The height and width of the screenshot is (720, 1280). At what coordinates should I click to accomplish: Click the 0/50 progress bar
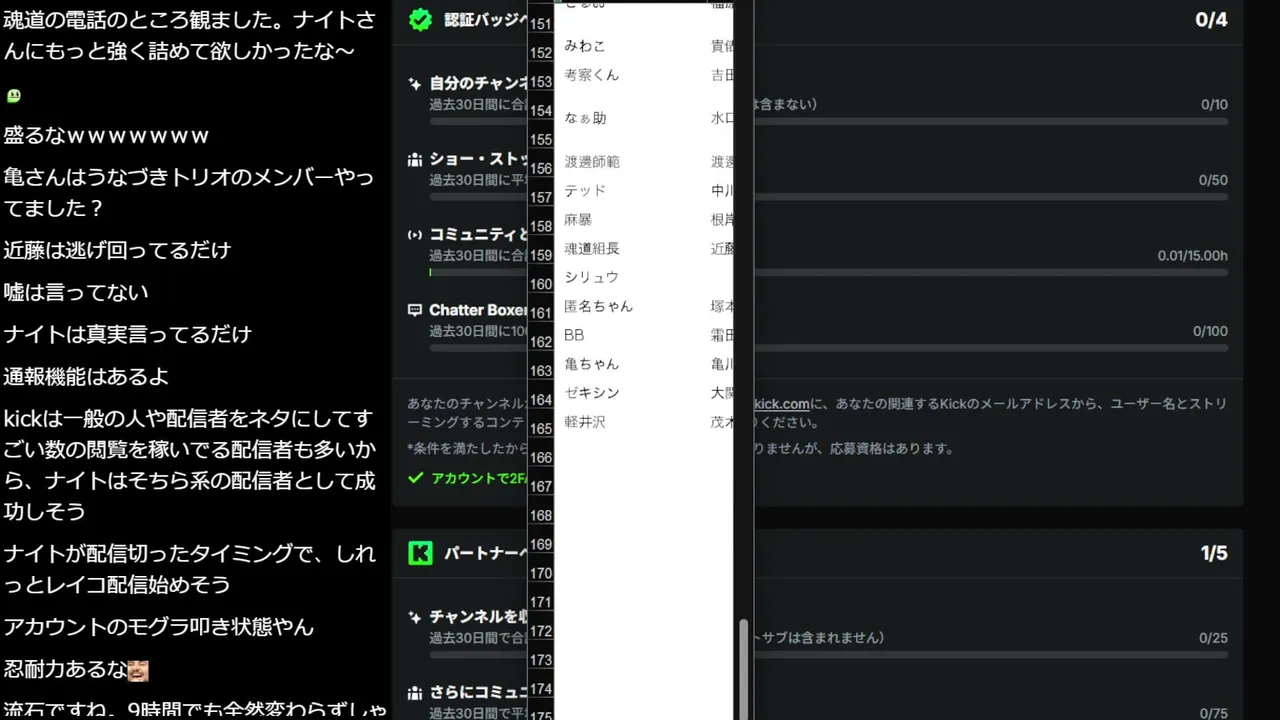[x=828, y=197]
